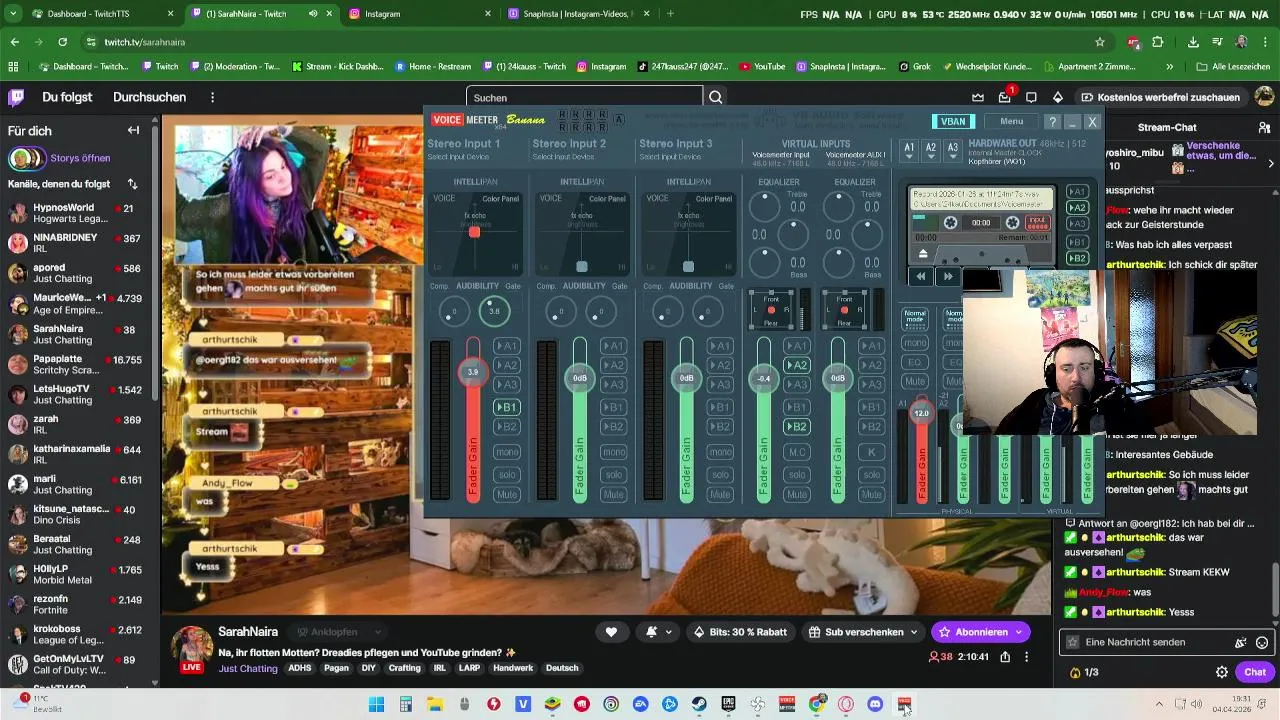Open the chat settings gear icon

click(x=1221, y=672)
